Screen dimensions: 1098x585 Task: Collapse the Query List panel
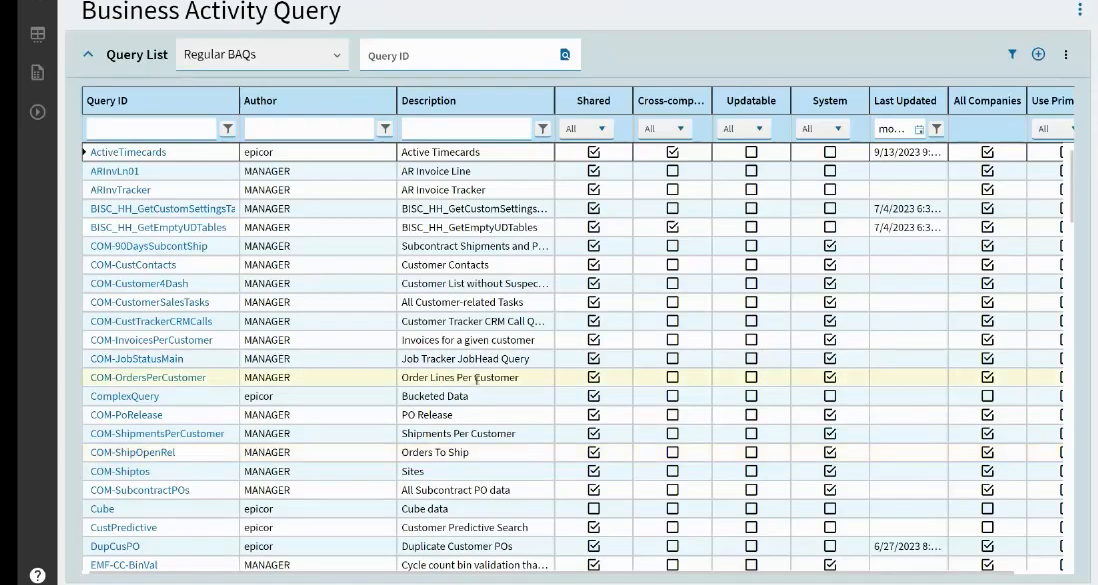(88, 54)
